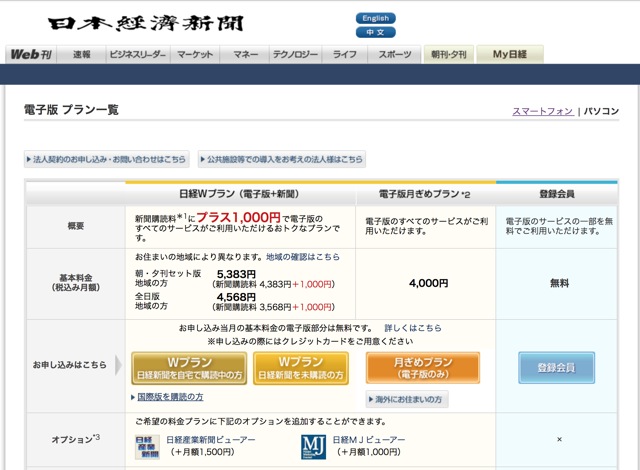Image resolution: width=640 pixels, height=470 pixels.
Task: Open the スポーツ tab
Action: coord(395,54)
